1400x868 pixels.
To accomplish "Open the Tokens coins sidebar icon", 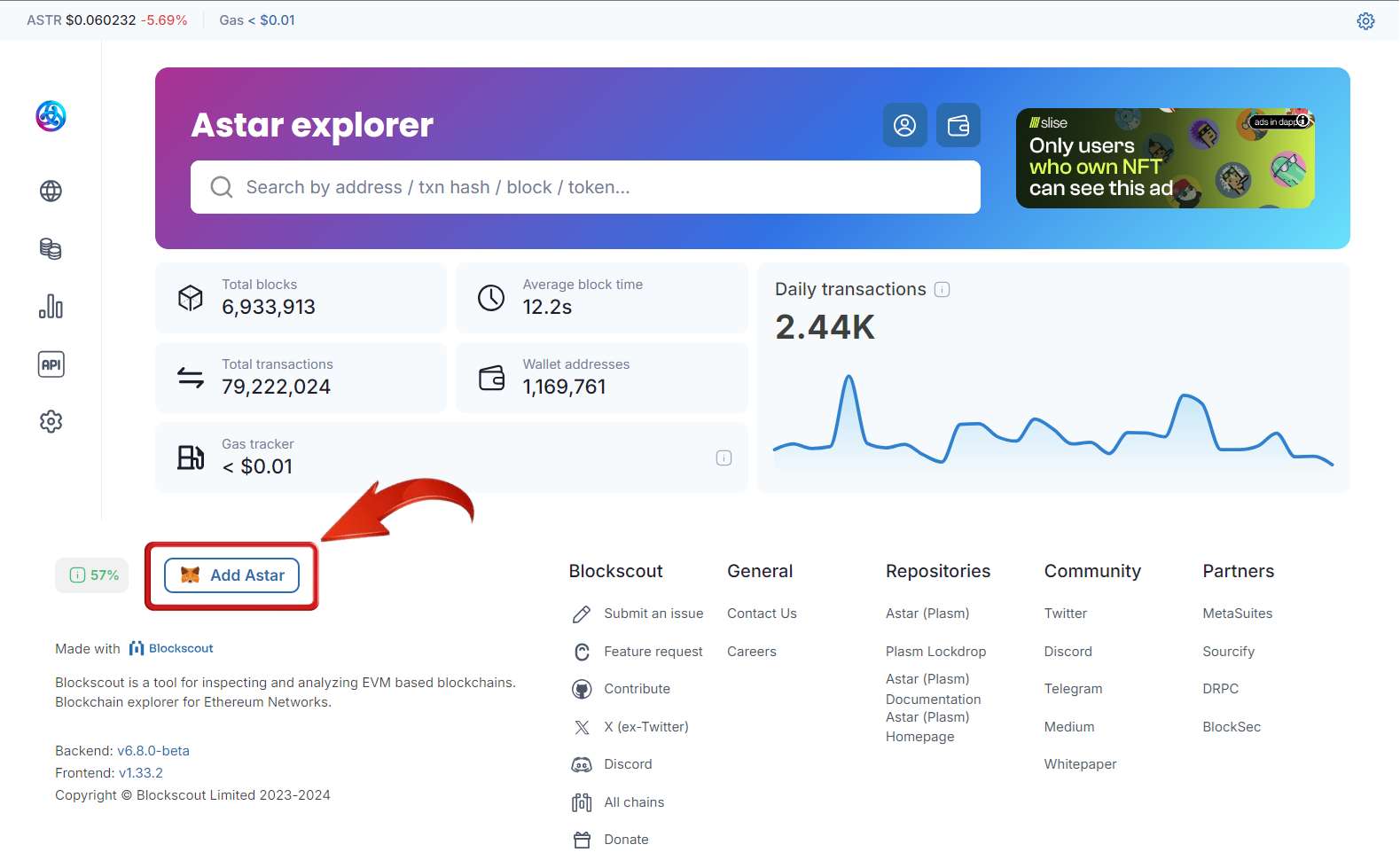I will point(51,249).
